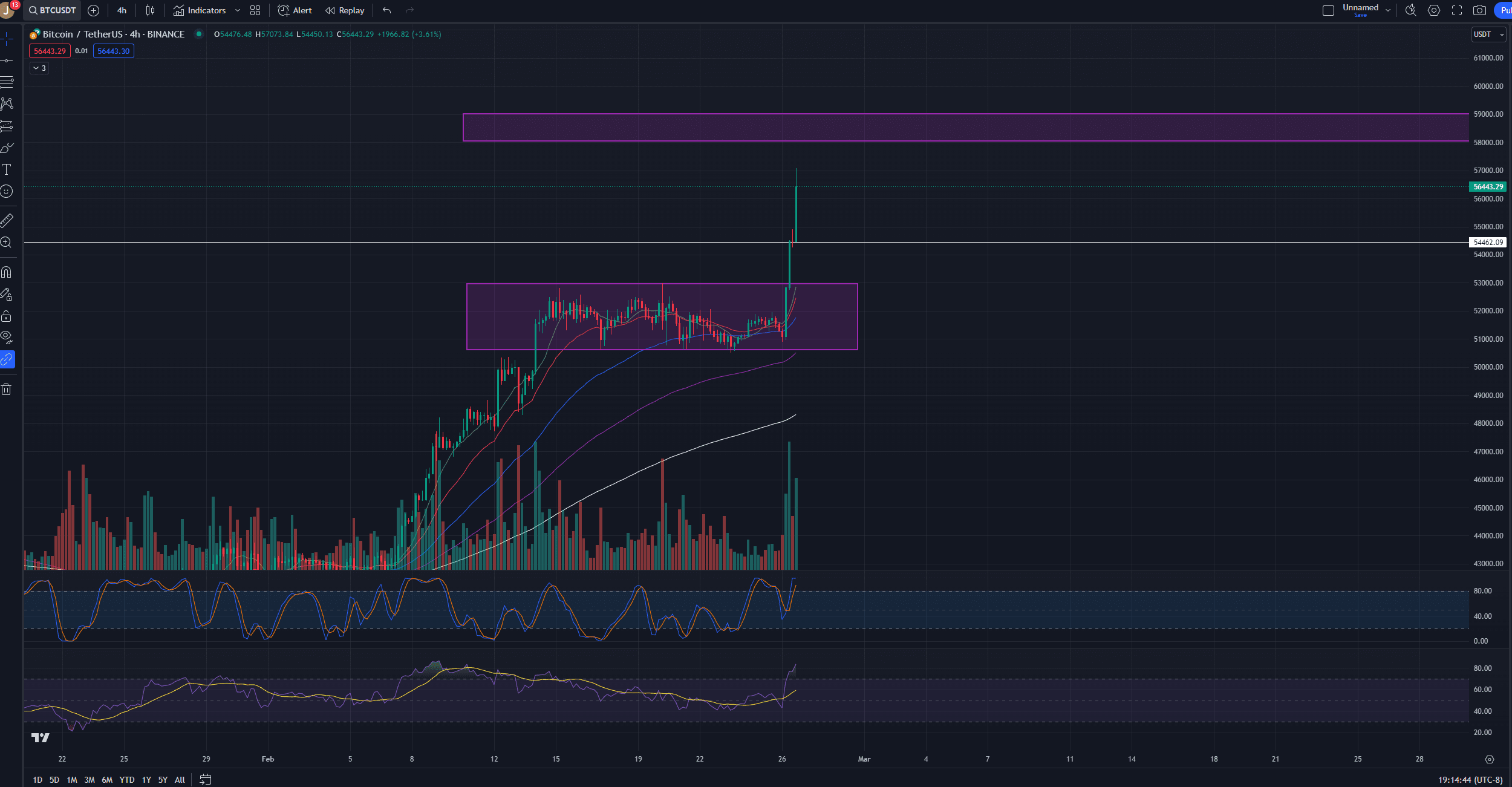The height and width of the screenshot is (787, 1512).
Task: Open time axis settings gear icon
Action: [x=1490, y=759]
